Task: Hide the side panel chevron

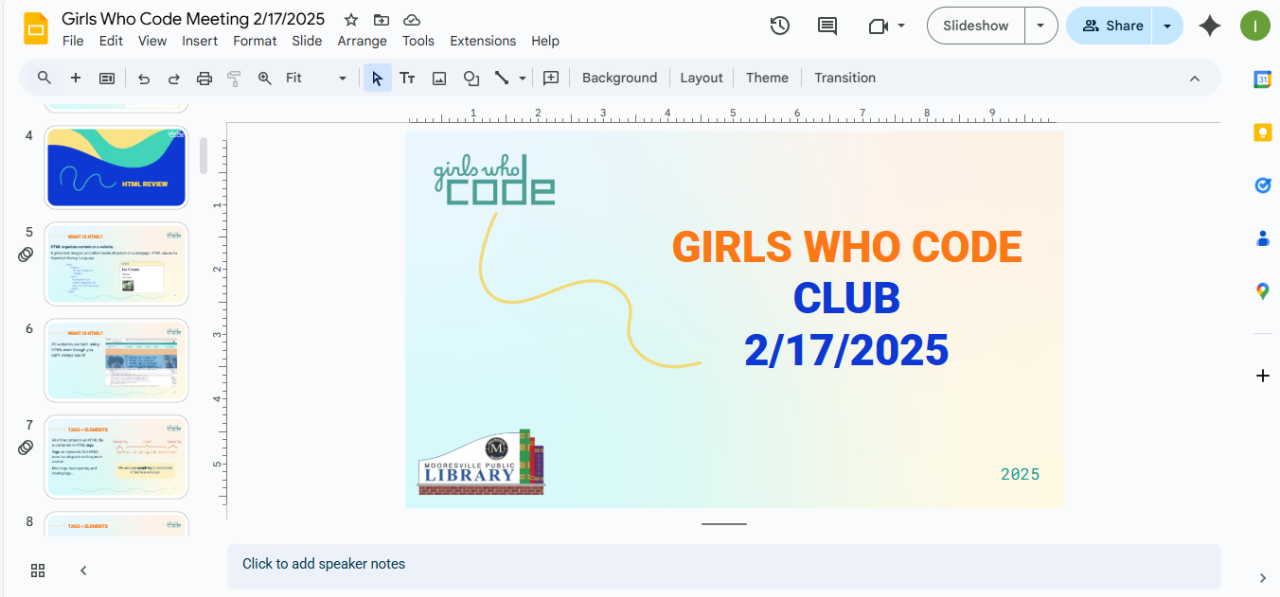Action: [x=1263, y=578]
